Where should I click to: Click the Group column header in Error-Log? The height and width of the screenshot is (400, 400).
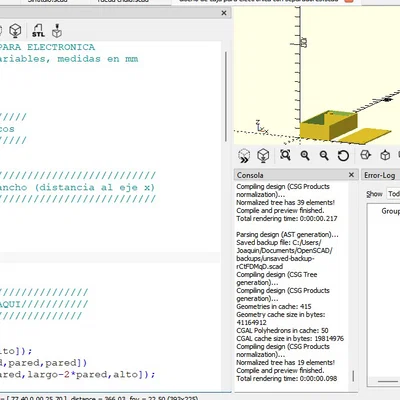pyautogui.click(x=390, y=211)
